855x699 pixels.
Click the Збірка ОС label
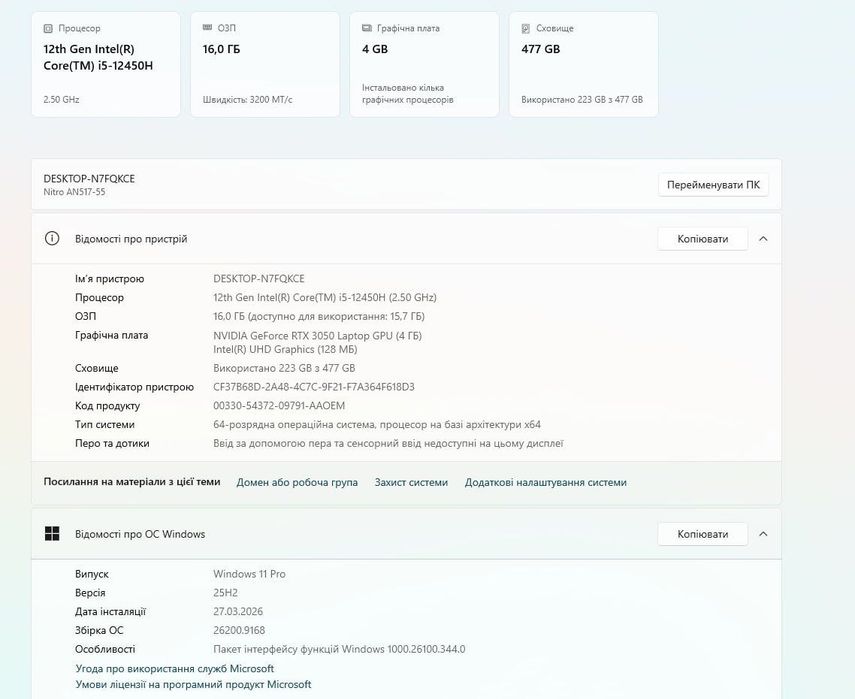pos(99,630)
